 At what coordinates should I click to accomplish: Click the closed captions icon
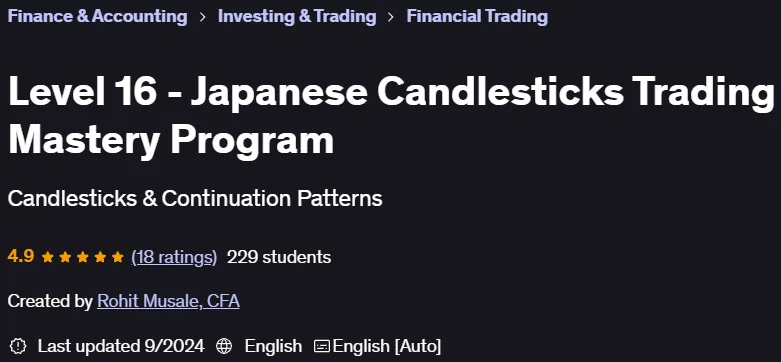coord(322,346)
